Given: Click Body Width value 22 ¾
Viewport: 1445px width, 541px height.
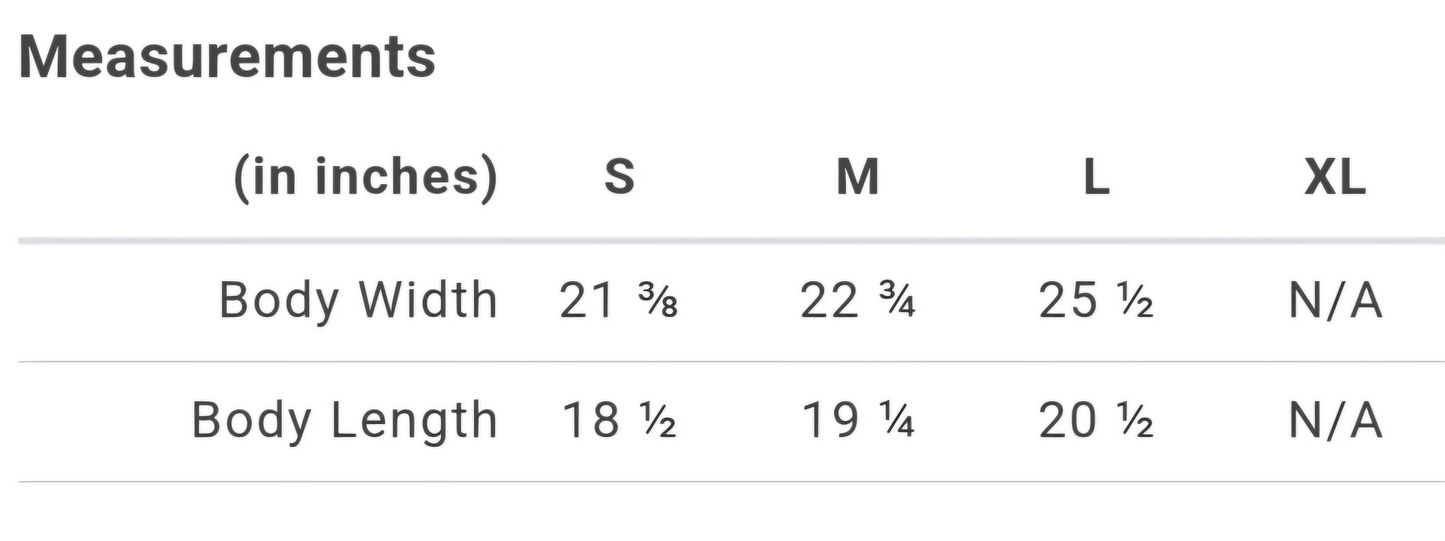Looking at the screenshot, I should pos(857,300).
